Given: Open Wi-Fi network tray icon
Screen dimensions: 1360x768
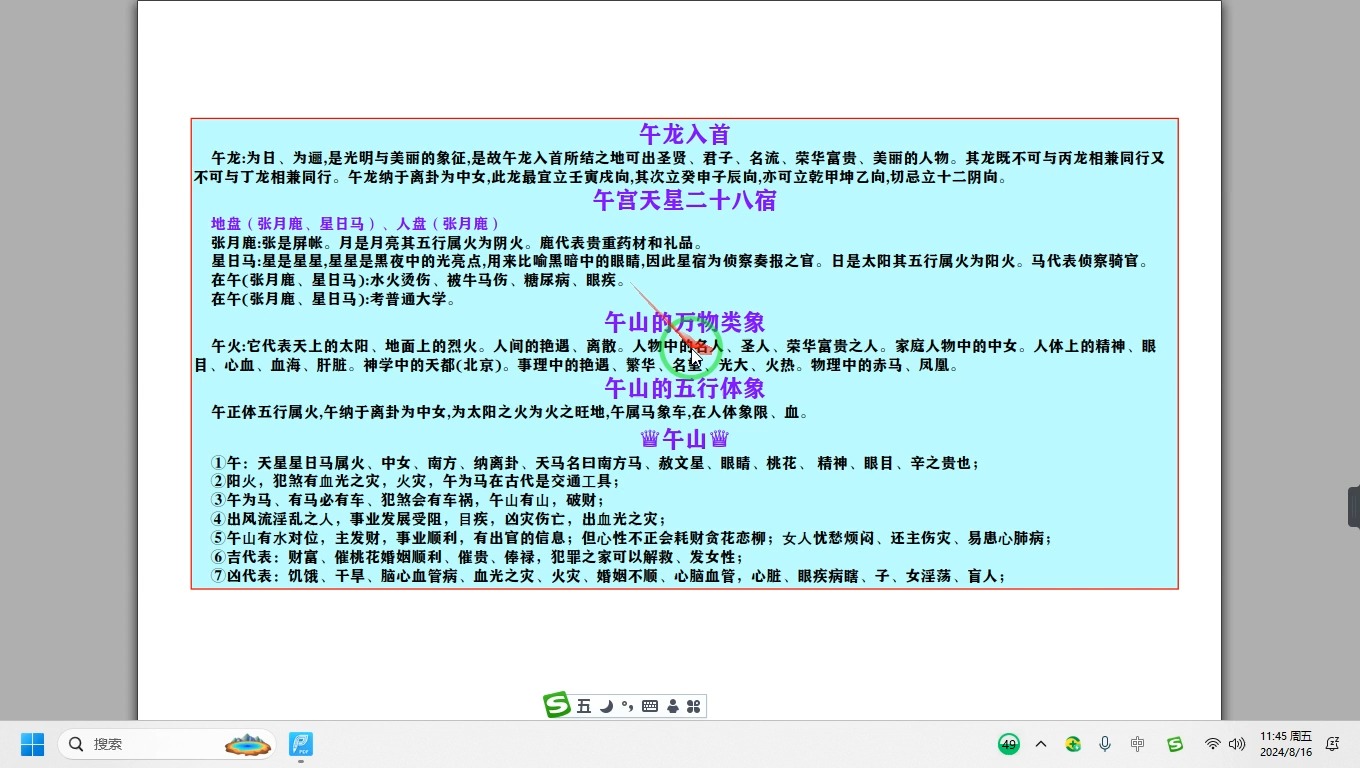Looking at the screenshot, I should 1213,744.
